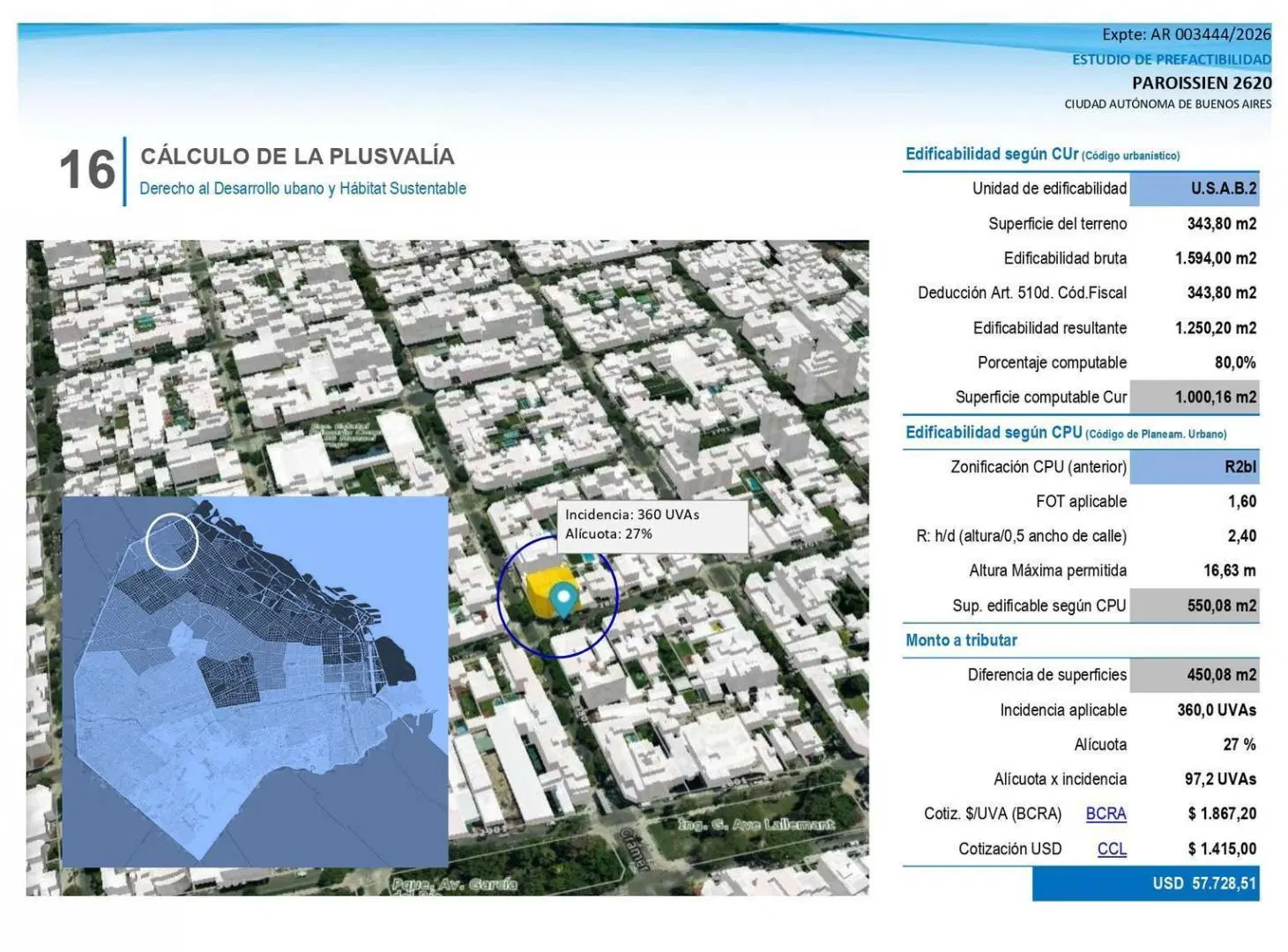Click the 'CÁLCULO DE LA PLUSVALÍA' heading
The width and height of the screenshot is (1288, 952).
[x=298, y=156]
